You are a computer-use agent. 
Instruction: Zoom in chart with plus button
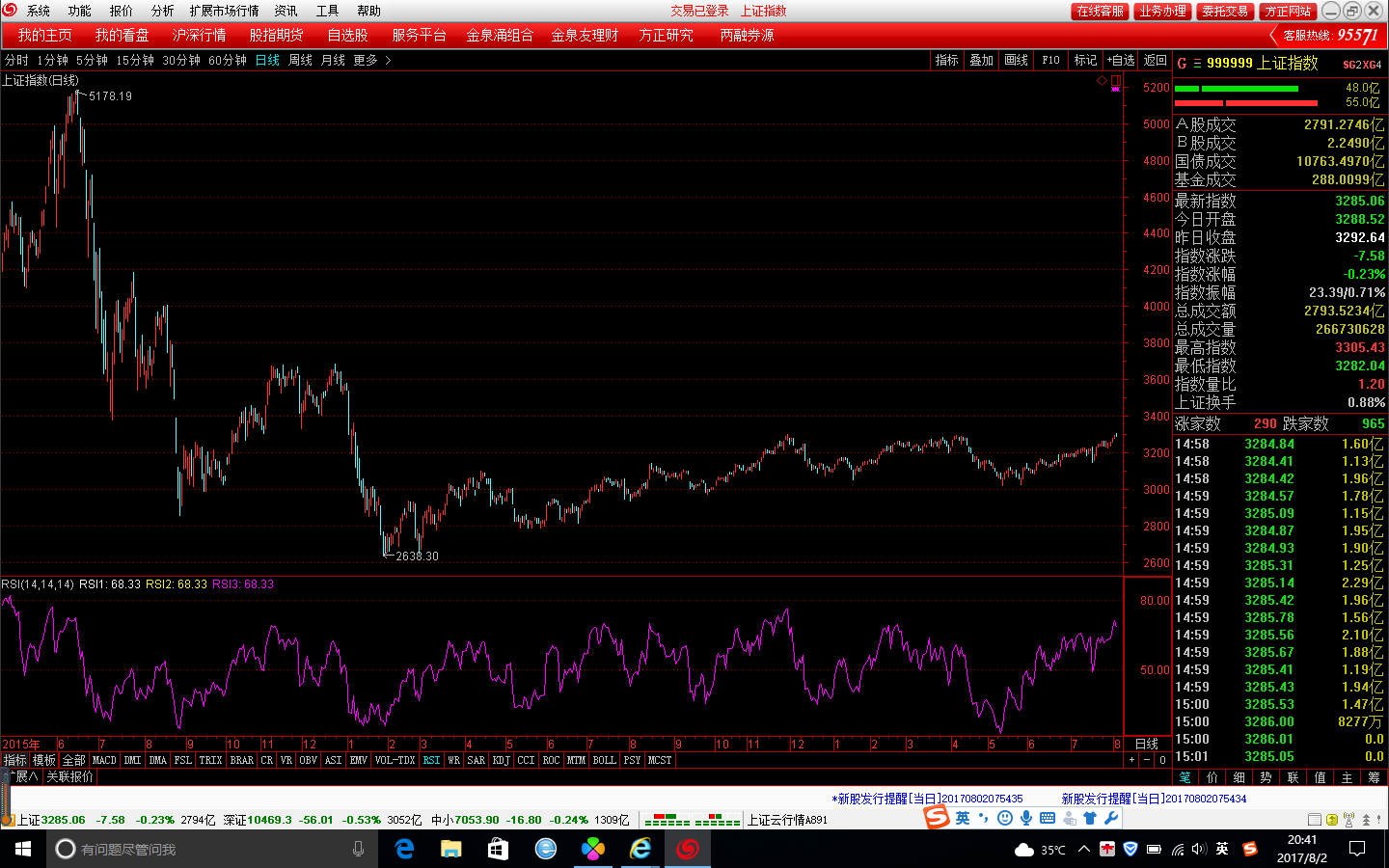(1131, 760)
